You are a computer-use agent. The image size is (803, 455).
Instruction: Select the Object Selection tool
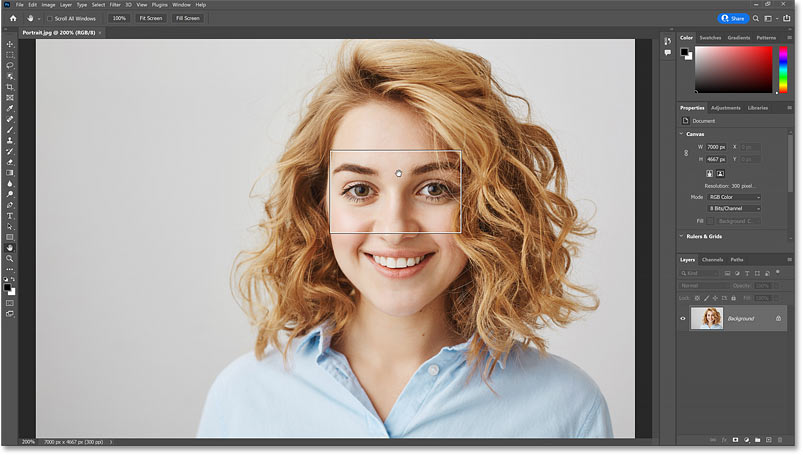point(10,76)
